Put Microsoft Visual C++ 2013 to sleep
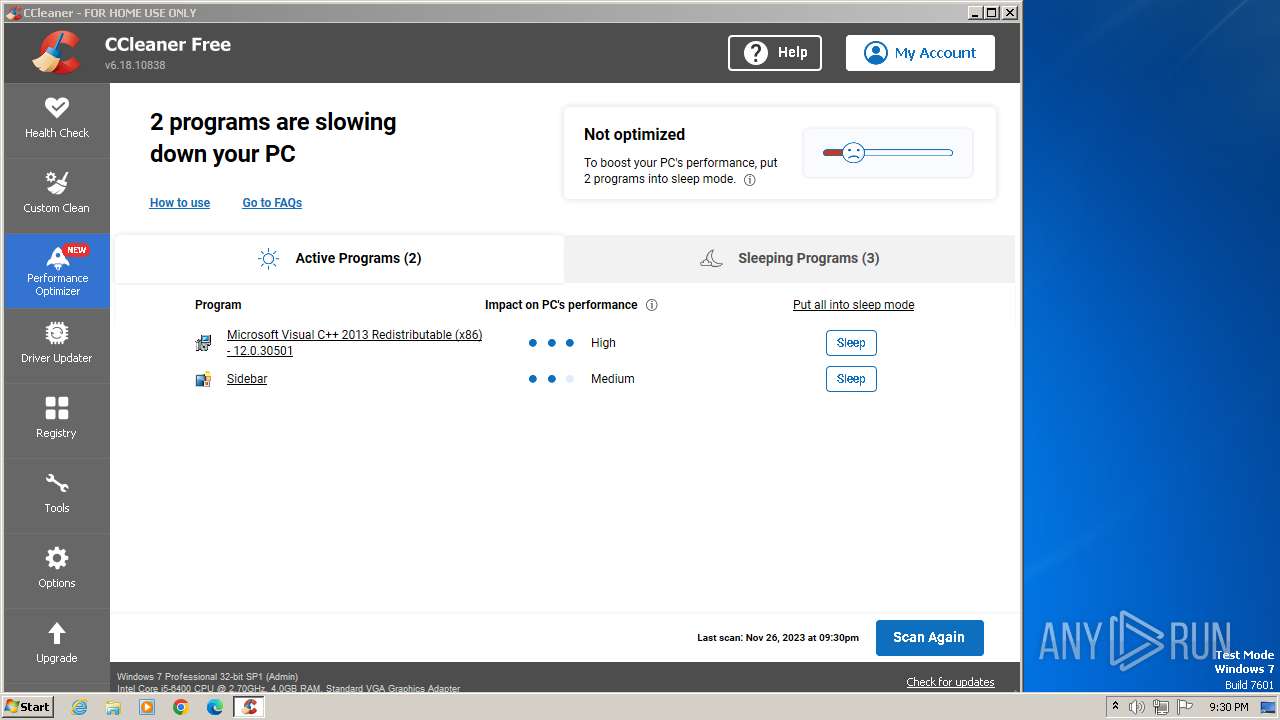Viewport: 1280px width, 720px height. (851, 343)
